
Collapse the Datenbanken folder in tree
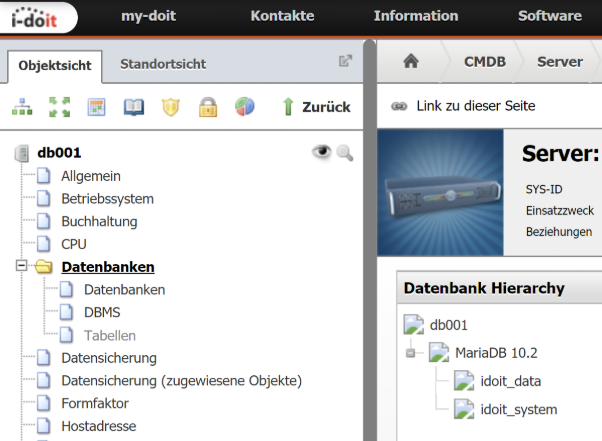point(21,267)
